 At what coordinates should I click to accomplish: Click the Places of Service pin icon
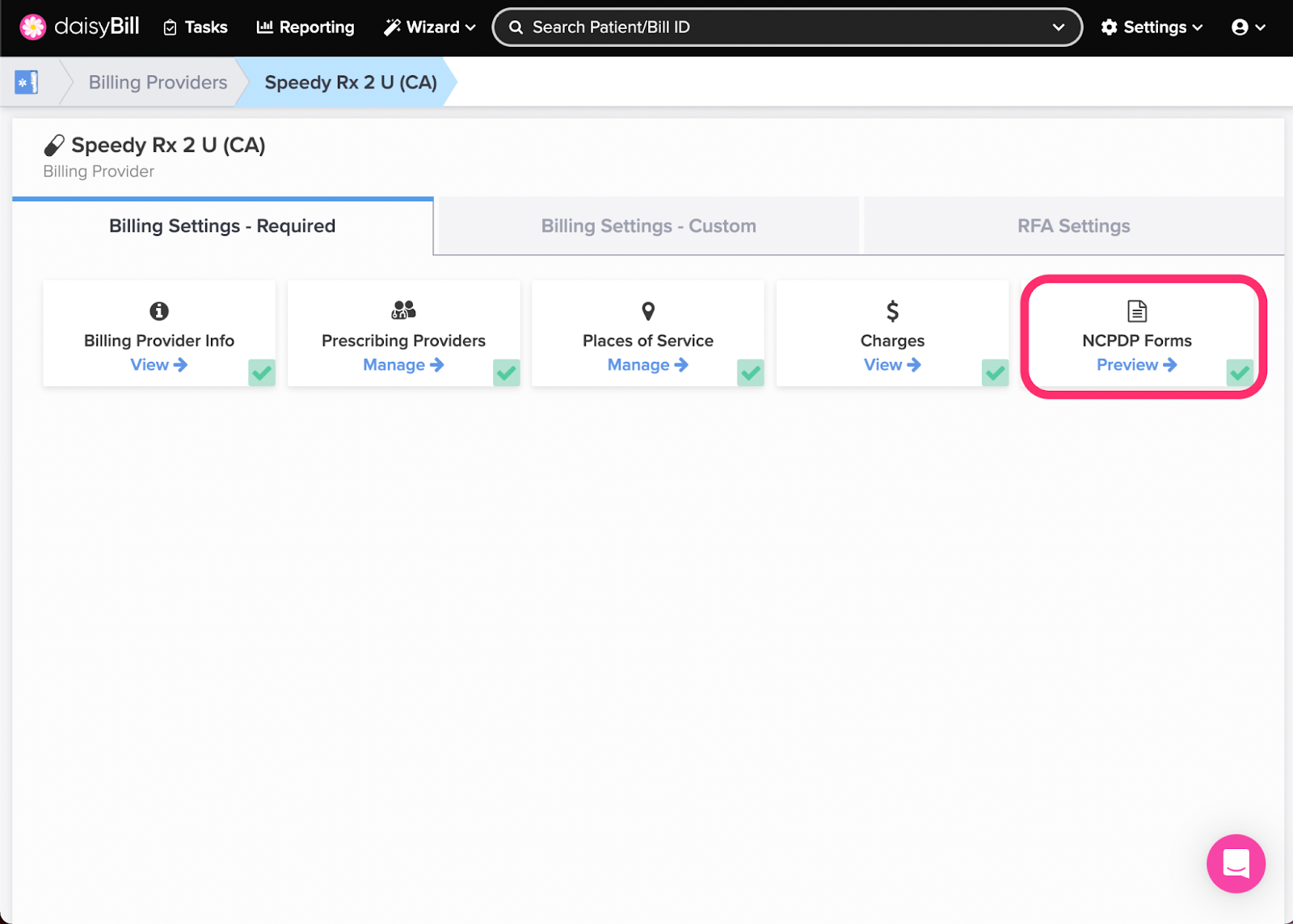[x=648, y=311]
